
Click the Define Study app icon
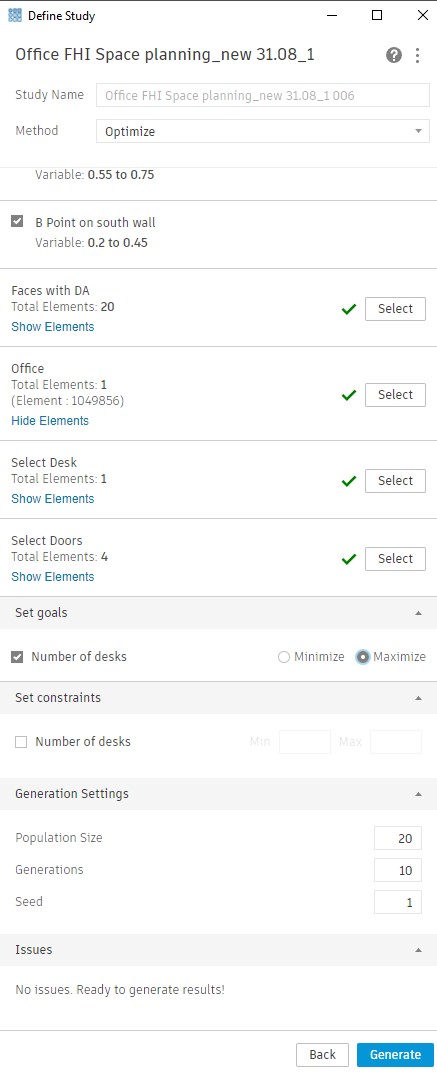tap(14, 15)
